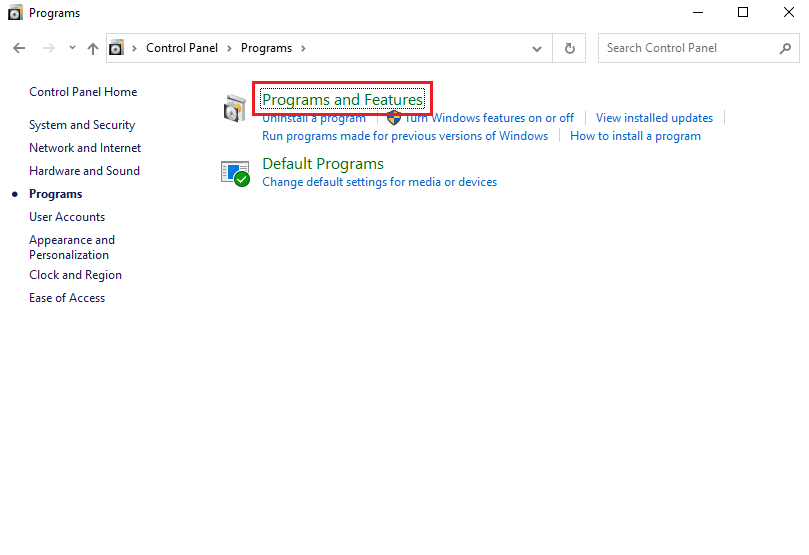The image size is (809, 555).
Task: Open the recent locations dropdown chevron
Action: click(72, 47)
